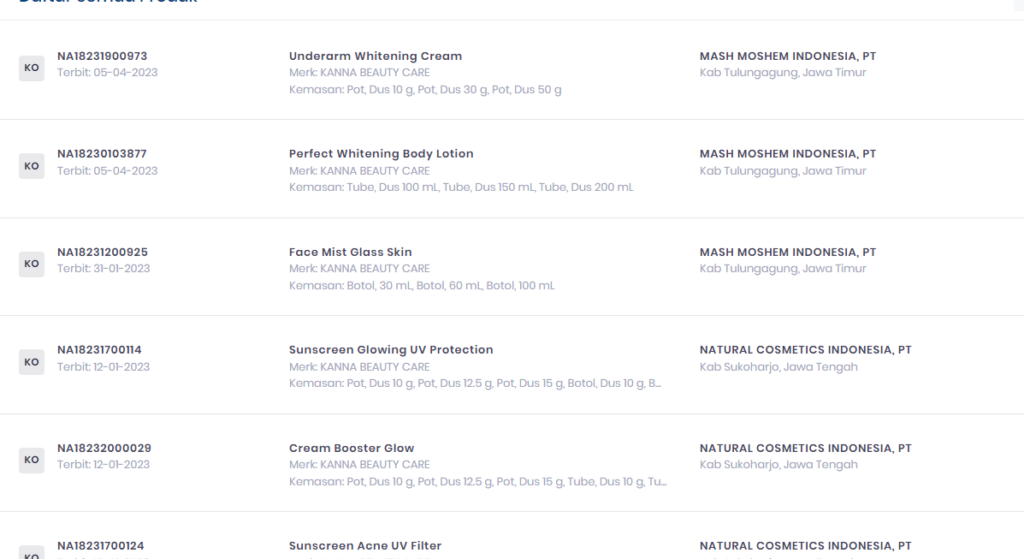Select the Perfect Whitening Body Lotion title
Viewport: 1024px width, 559px height.
[x=381, y=153]
